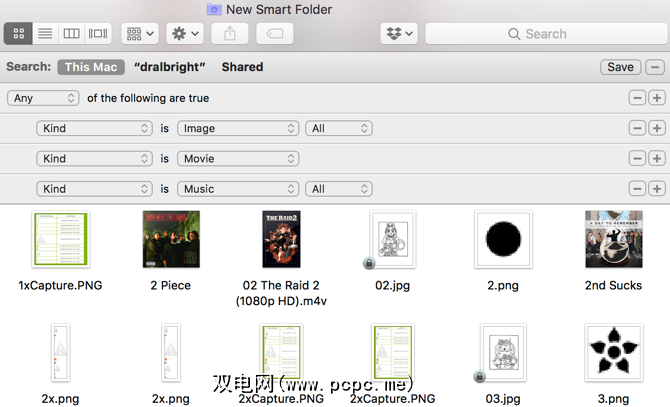Remove the Kind is Movie rule
The height and width of the screenshot is (407, 670).
[637, 158]
